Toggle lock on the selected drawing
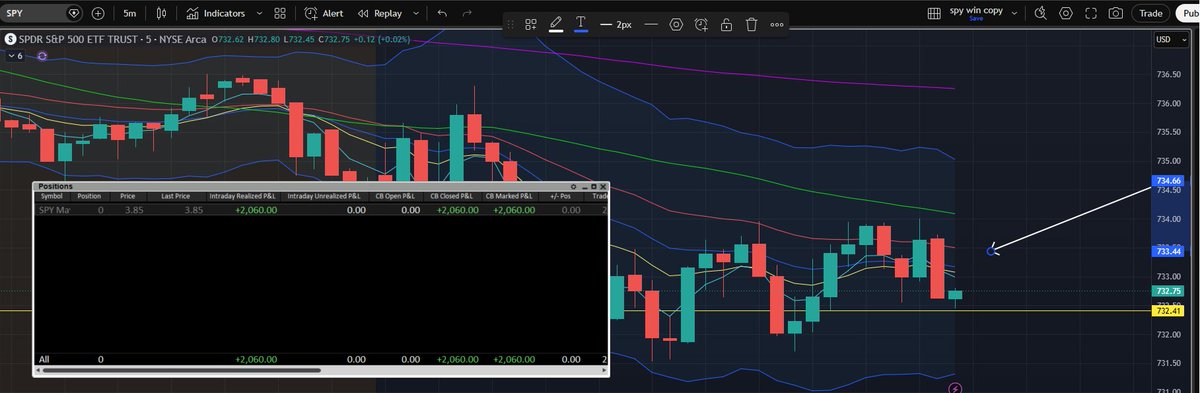This screenshot has height=393, width=1200. [x=727, y=24]
